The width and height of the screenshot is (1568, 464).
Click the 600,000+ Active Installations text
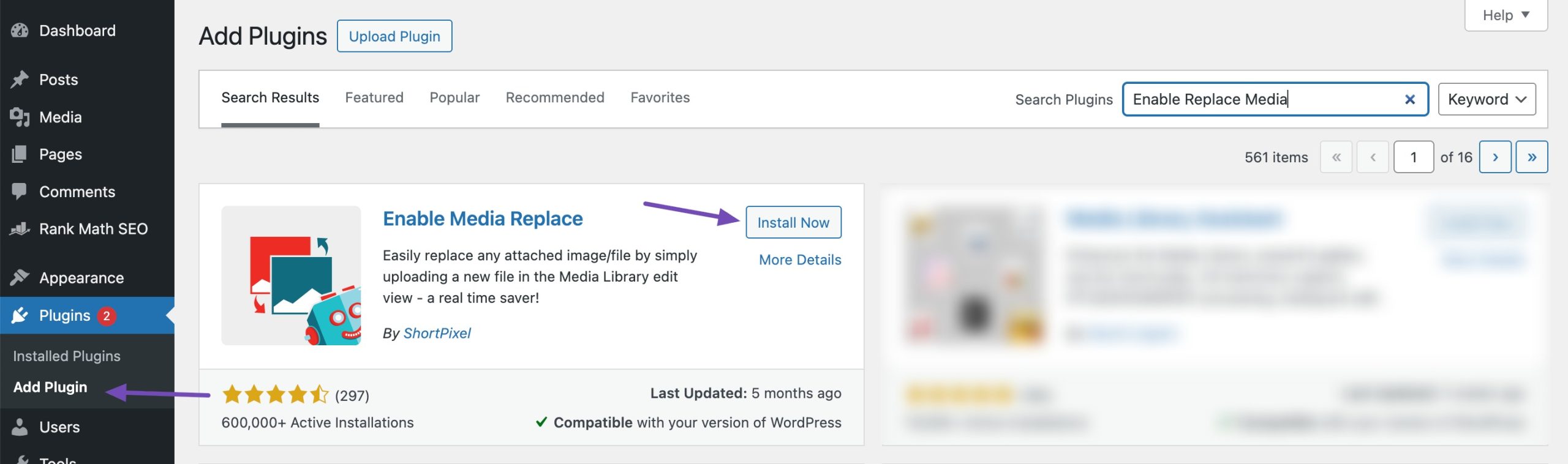click(x=317, y=422)
